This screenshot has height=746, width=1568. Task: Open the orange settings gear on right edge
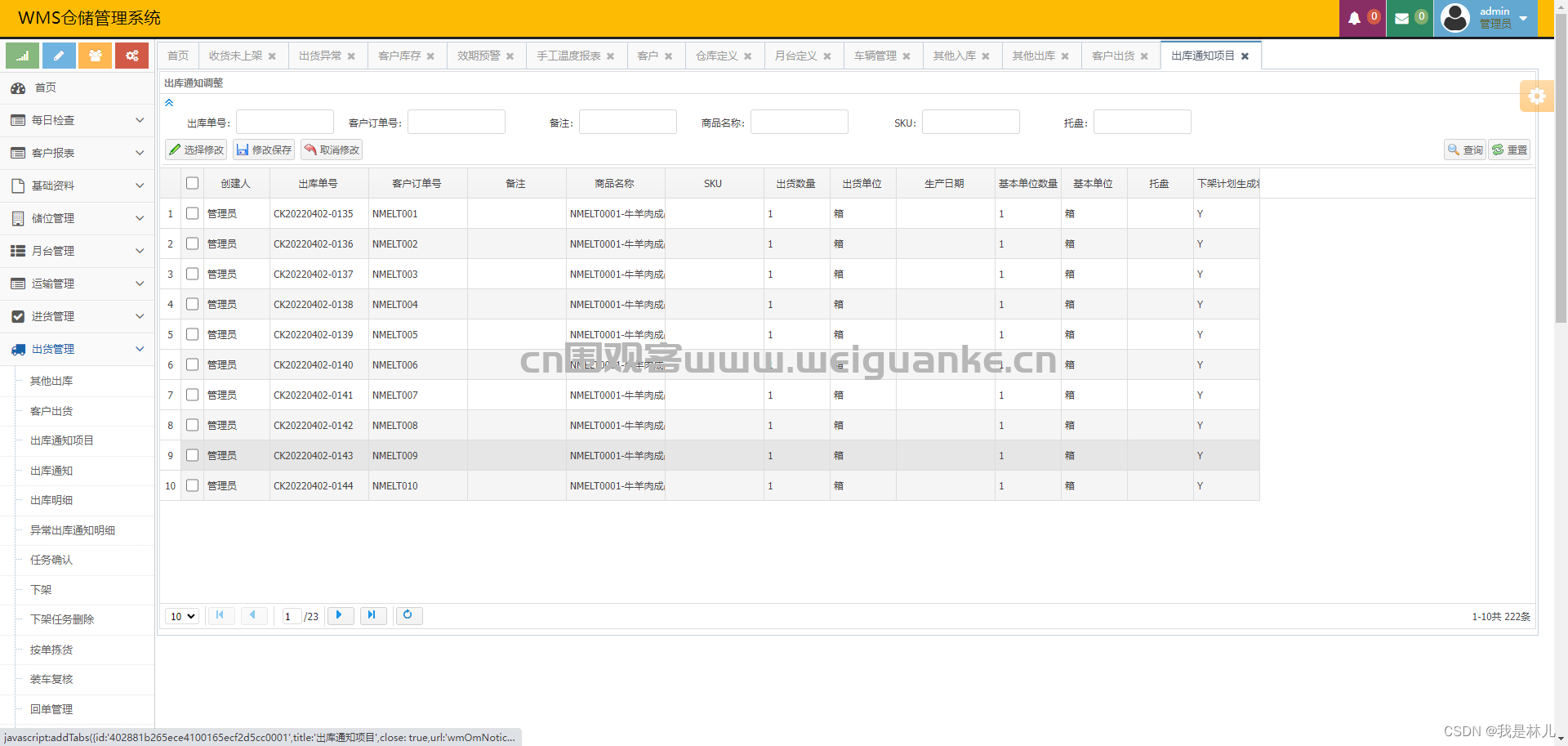tap(1536, 96)
